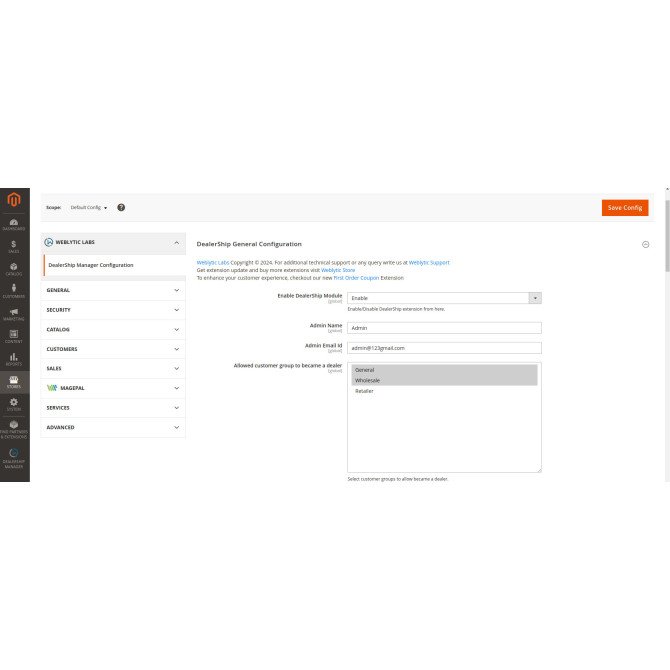Select DealerShip Manager Configuration tab
670x670 pixels.
115,265
